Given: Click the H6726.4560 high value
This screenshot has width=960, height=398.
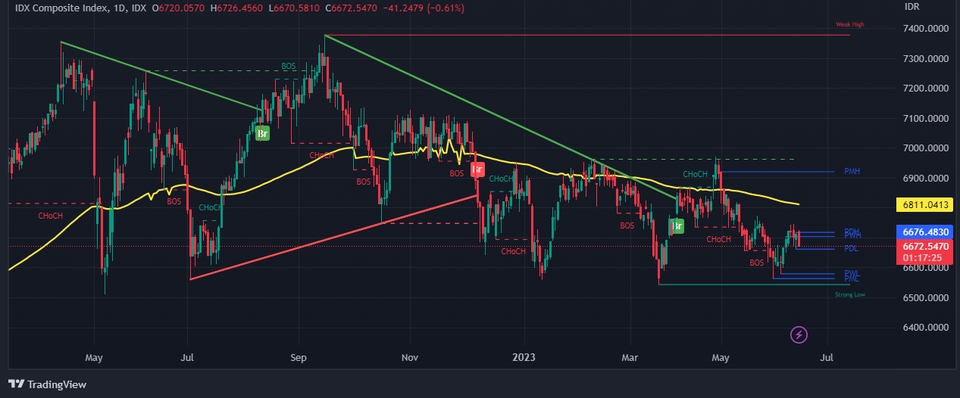Looking at the screenshot, I should click(236, 8).
